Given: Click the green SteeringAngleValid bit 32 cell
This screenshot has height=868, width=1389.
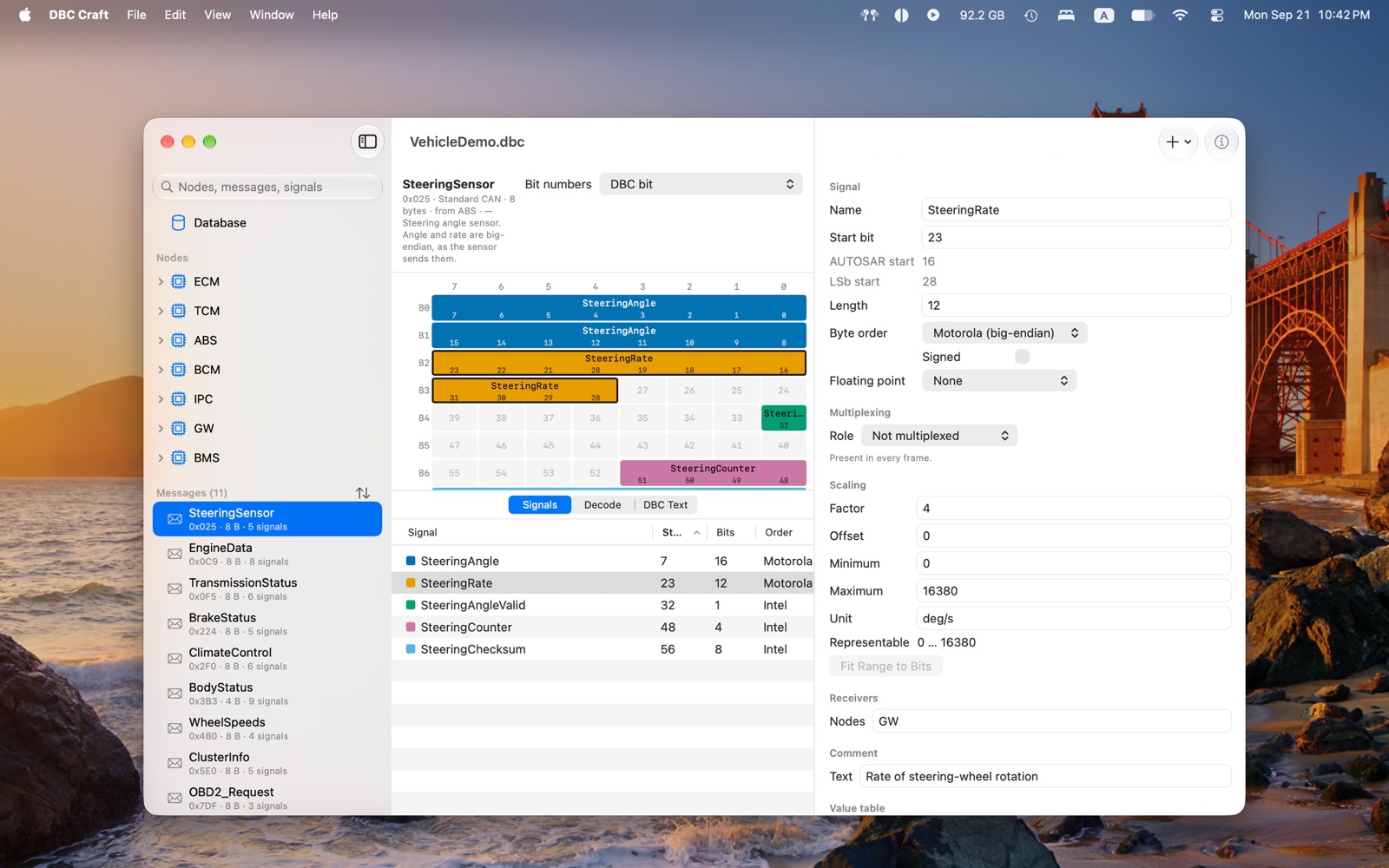Looking at the screenshot, I should pyautogui.click(x=784, y=418).
